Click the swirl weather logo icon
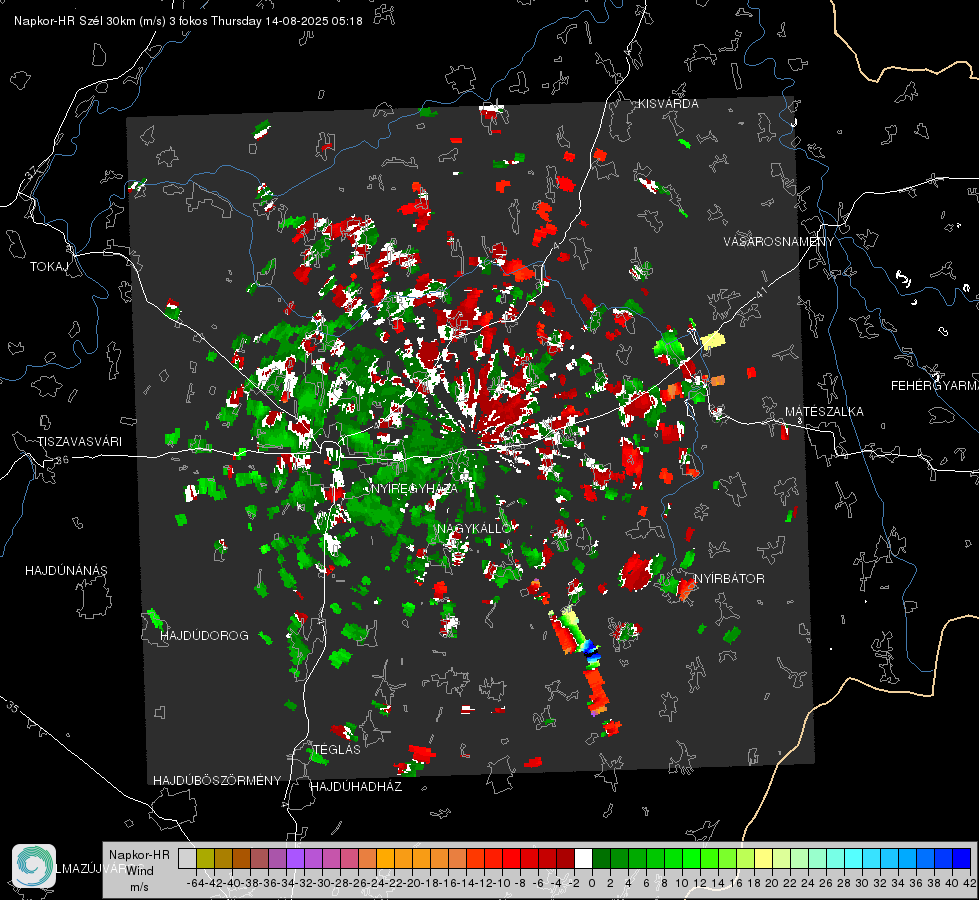Image resolution: width=979 pixels, height=900 pixels. point(34,866)
